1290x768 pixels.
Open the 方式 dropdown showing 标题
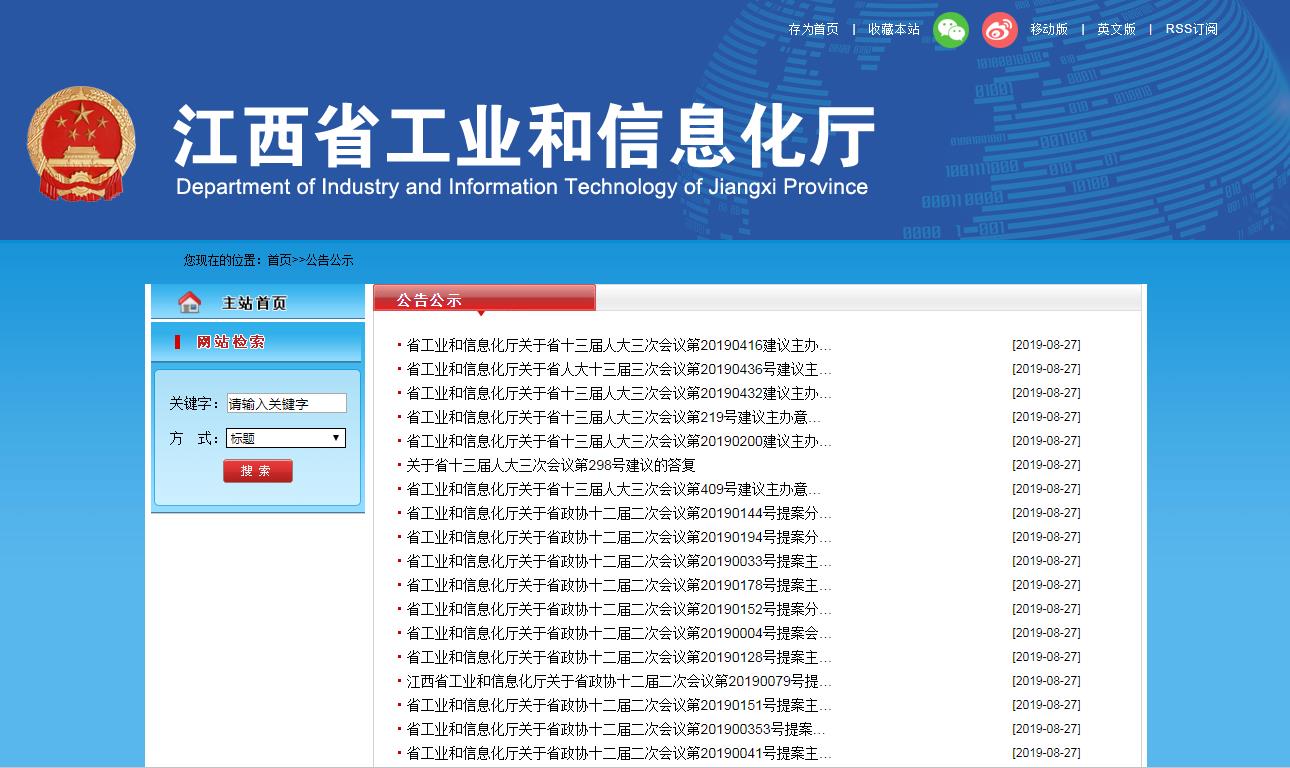[x=286, y=438]
